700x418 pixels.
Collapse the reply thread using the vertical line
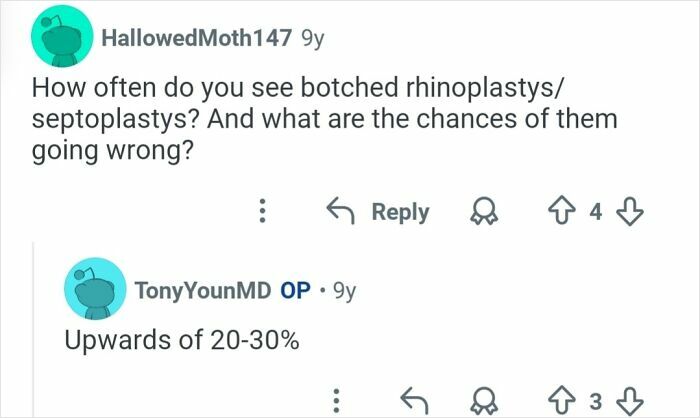33,330
